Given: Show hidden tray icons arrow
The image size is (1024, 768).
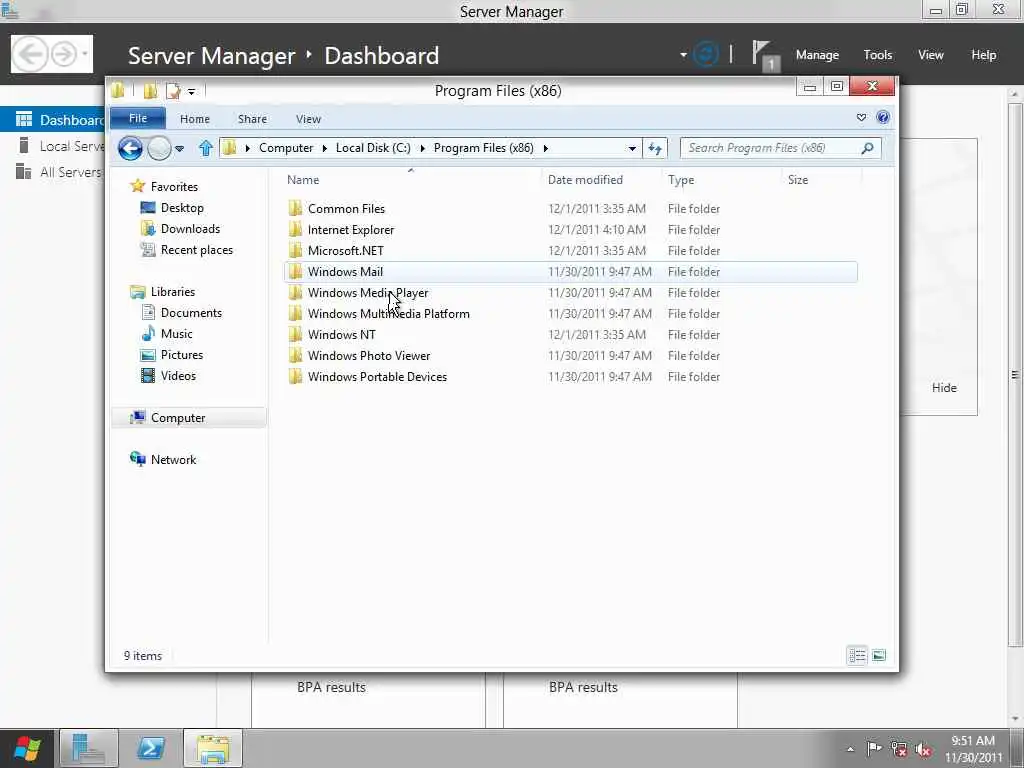Looking at the screenshot, I should coord(850,749).
